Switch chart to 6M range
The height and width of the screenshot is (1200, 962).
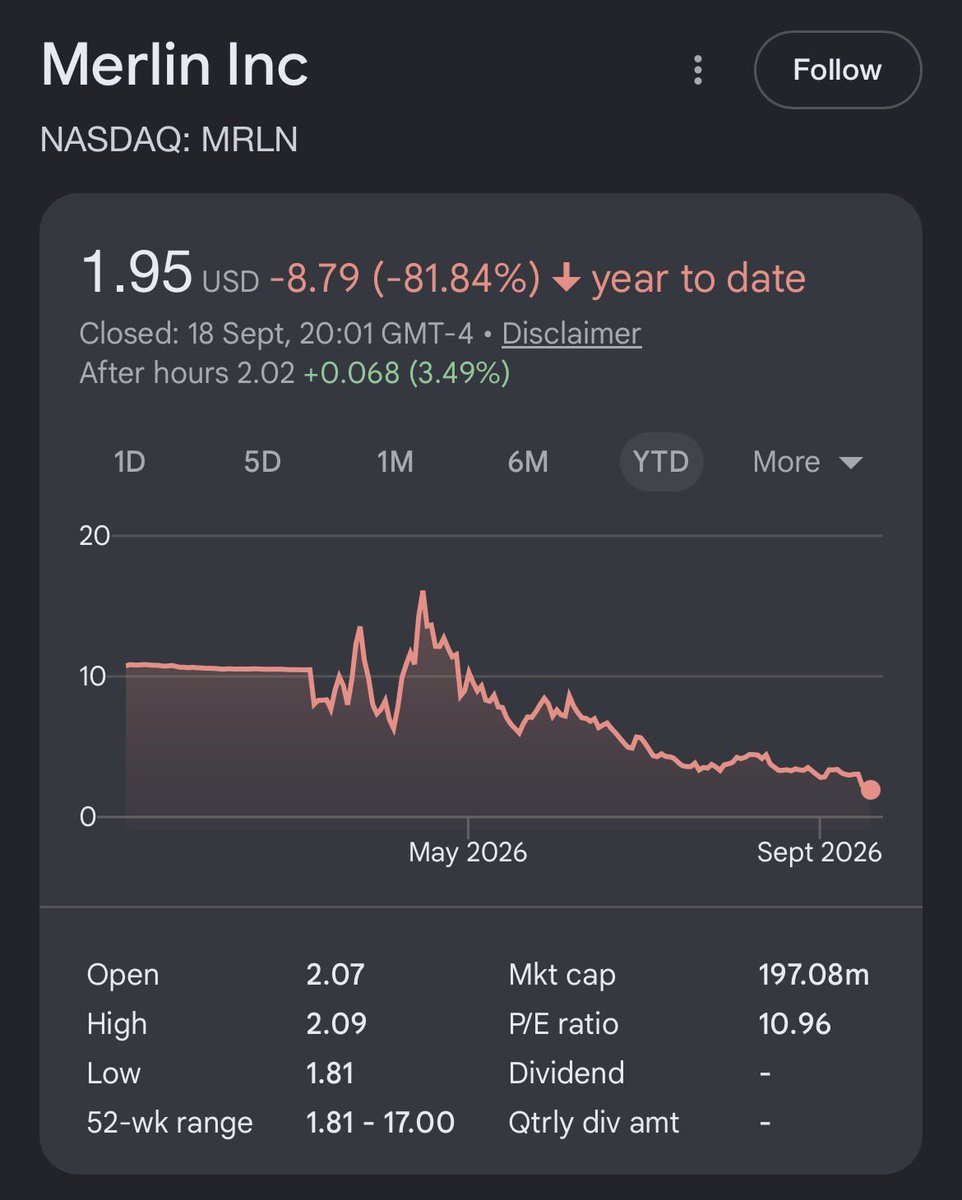[528, 462]
